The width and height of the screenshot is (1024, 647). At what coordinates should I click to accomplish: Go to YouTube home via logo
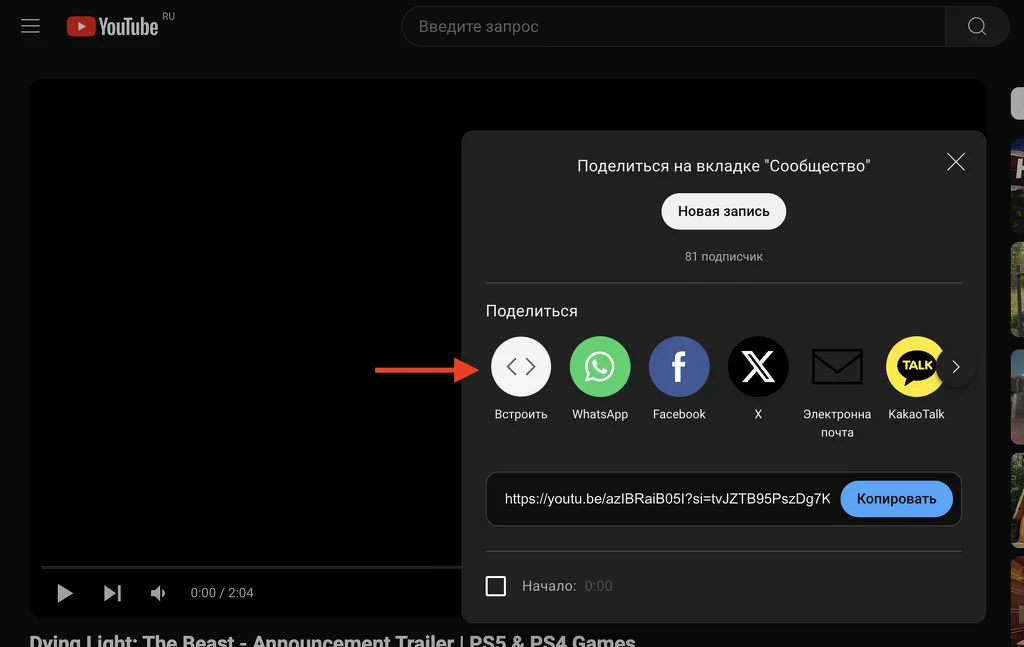click(112, 26)
